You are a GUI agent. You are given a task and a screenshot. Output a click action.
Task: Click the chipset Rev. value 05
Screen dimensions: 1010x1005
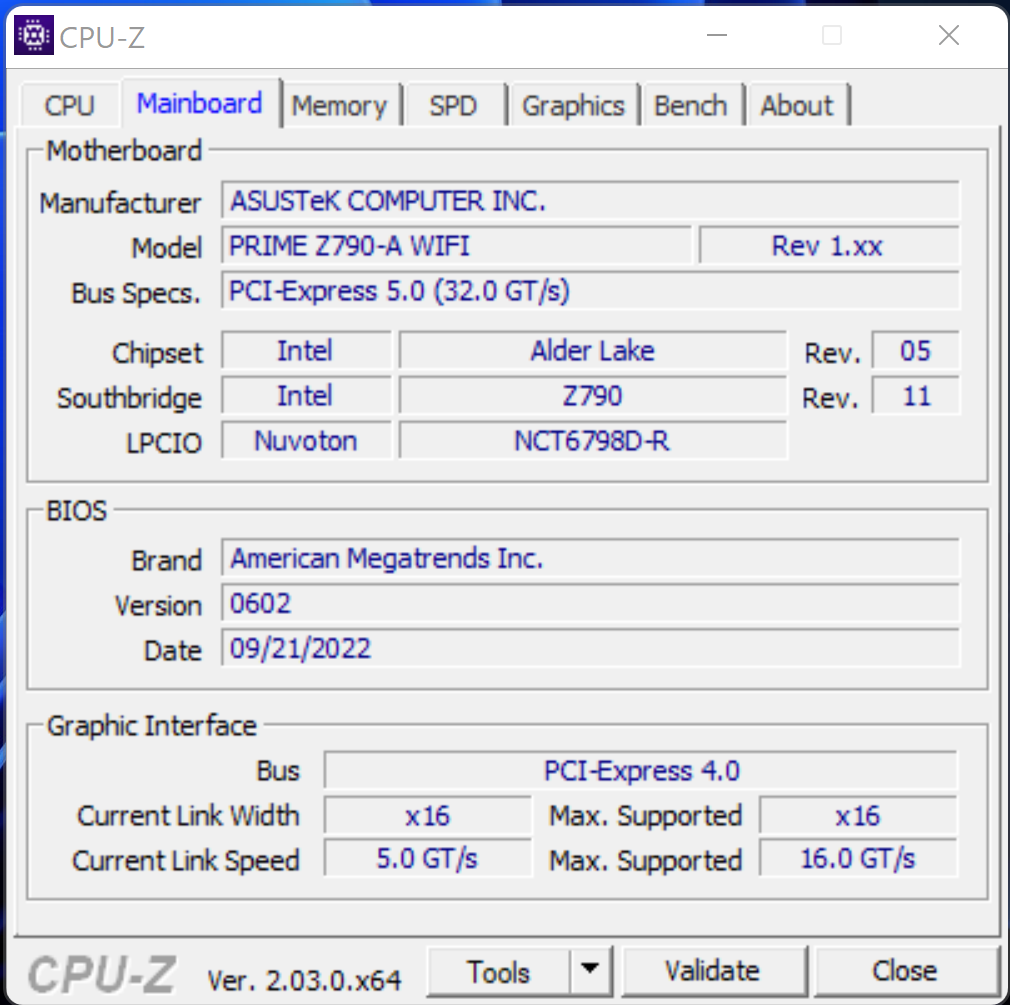tap(915, 350)
